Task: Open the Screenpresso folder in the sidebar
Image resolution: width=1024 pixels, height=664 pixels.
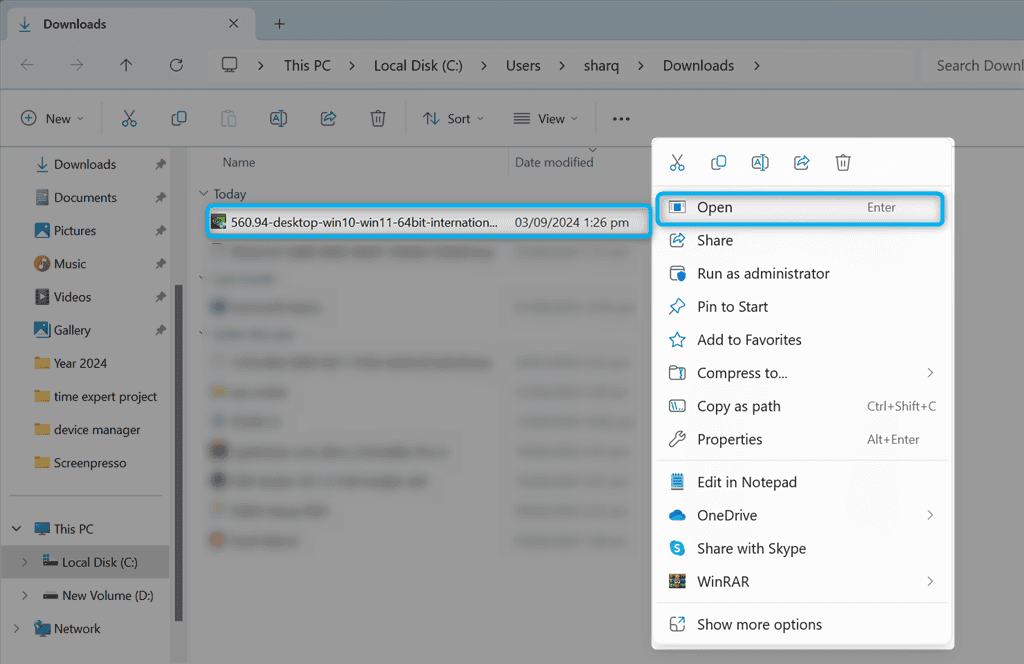Action: [x=90, y=463]
